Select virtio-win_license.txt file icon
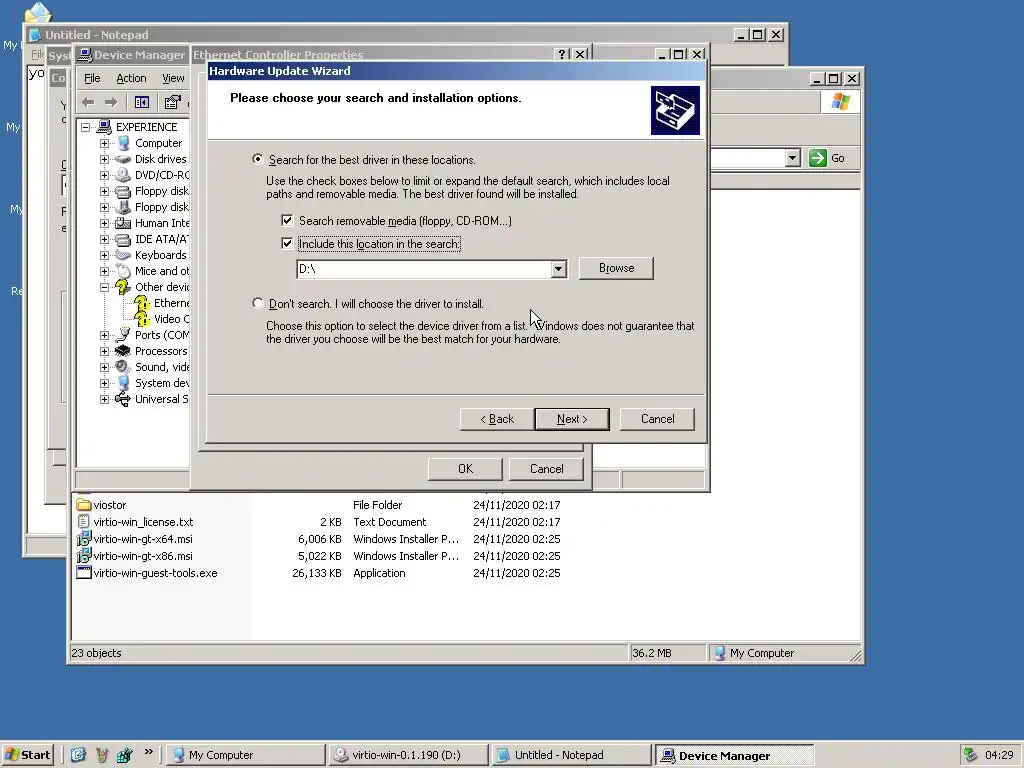This screenshot has width=1024, height=768. point(84,522)
